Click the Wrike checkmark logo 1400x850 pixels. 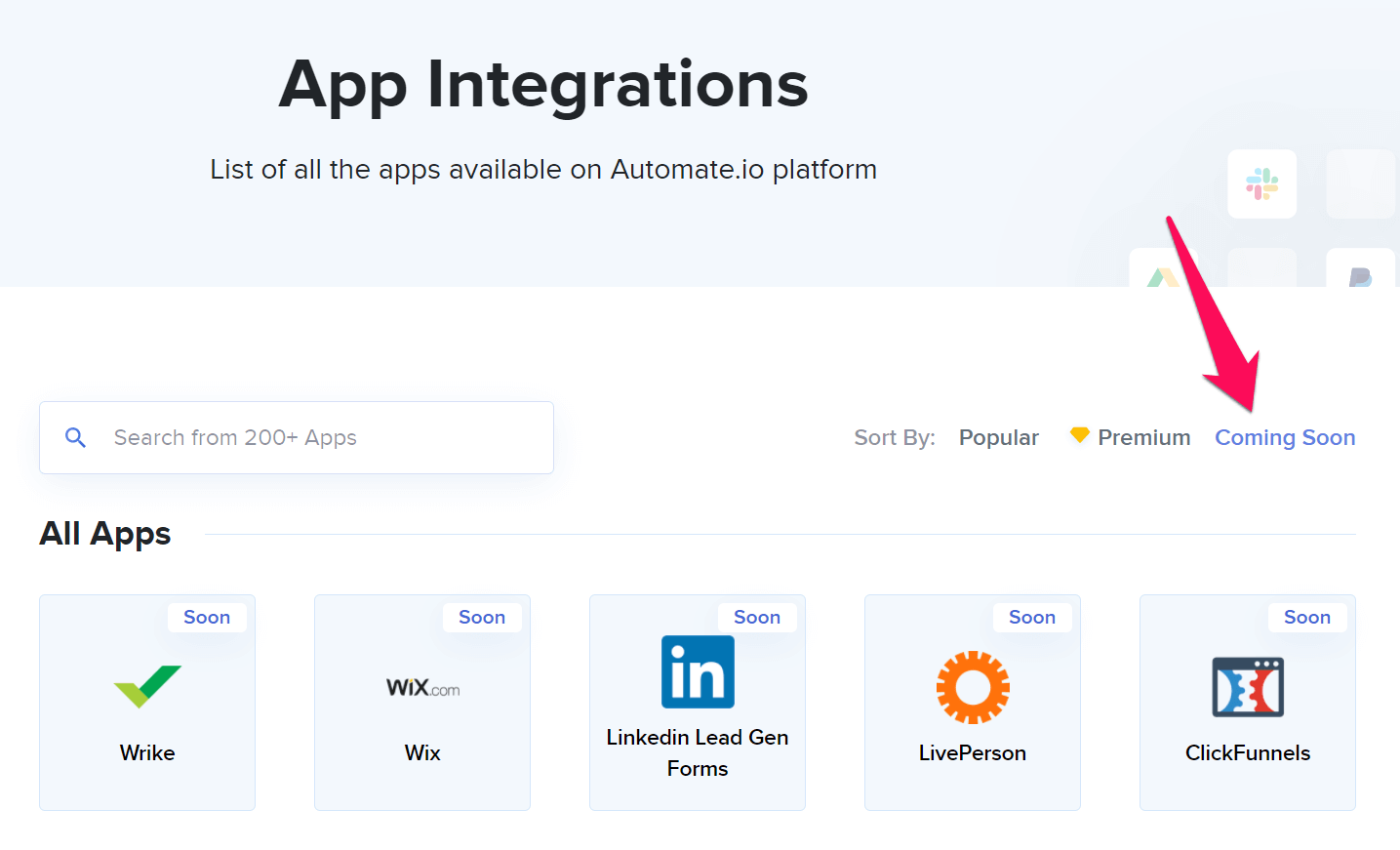pos(147,686)
